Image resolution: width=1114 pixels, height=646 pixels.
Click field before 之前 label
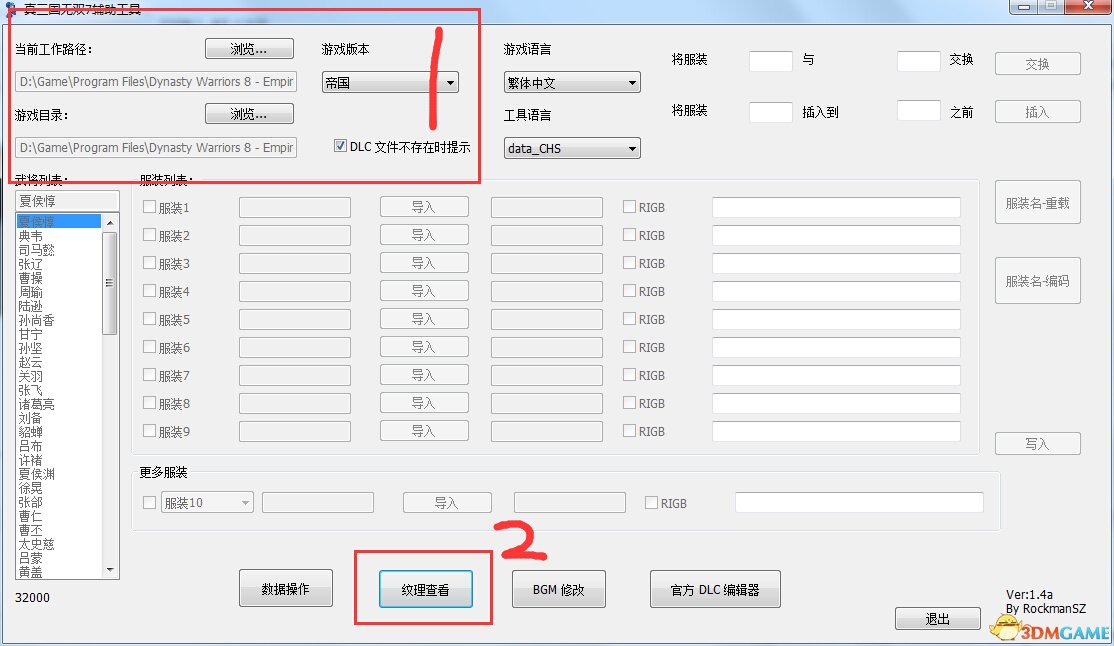click(x=919, y=110)
